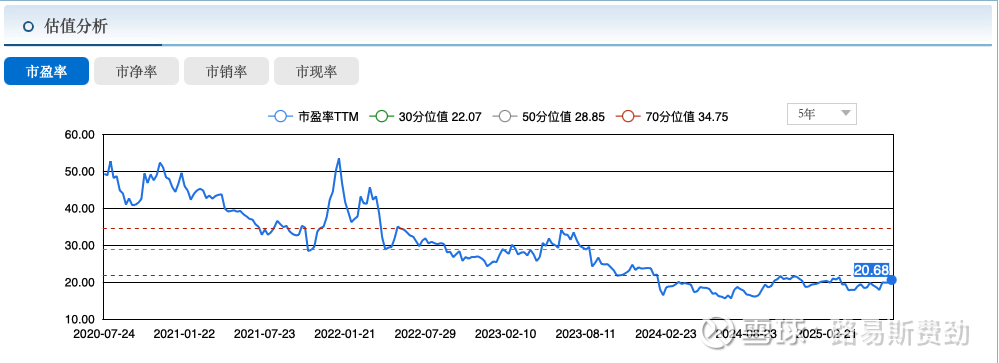
Task: Click the 2023-02-10 date label
Action: 505,334
